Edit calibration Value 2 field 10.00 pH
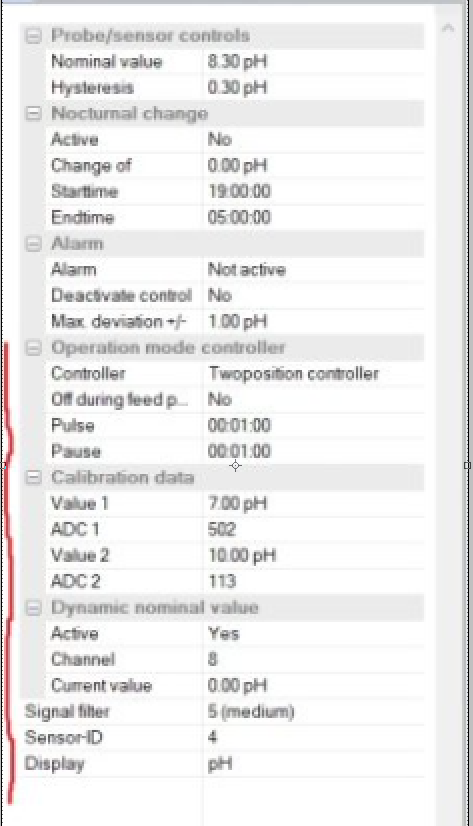Viewport: 473px width, 826px height. [314, 555]
